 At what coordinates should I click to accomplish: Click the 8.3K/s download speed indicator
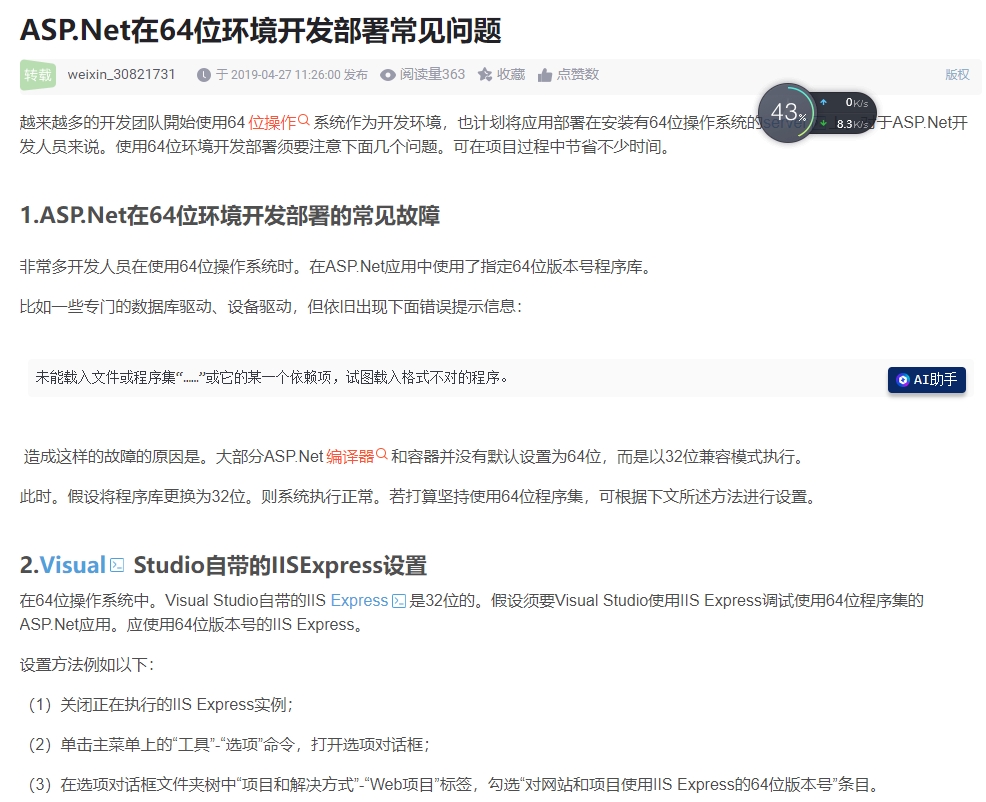tap(850, 124)
